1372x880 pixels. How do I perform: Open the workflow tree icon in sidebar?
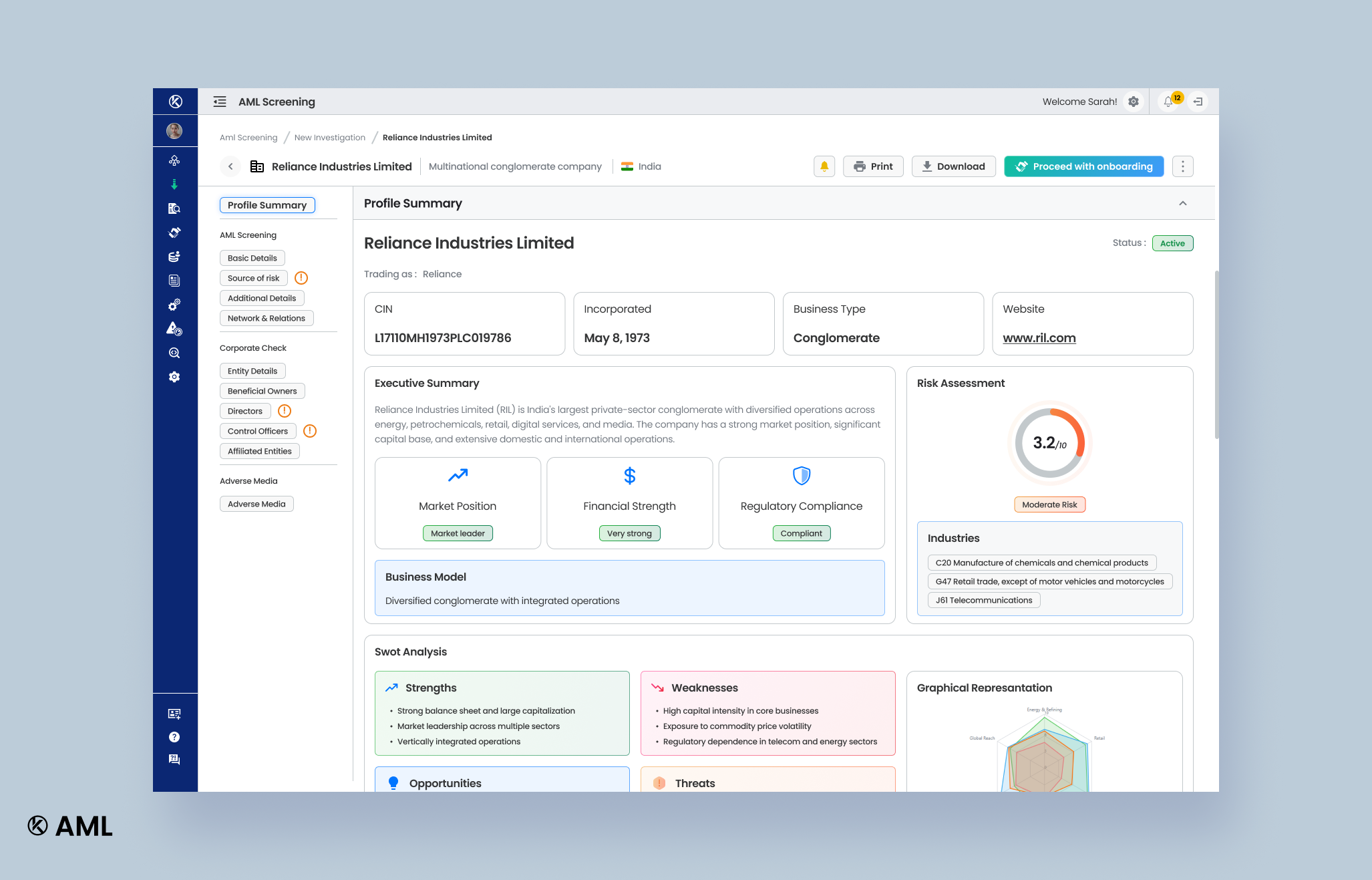[174, 160]
